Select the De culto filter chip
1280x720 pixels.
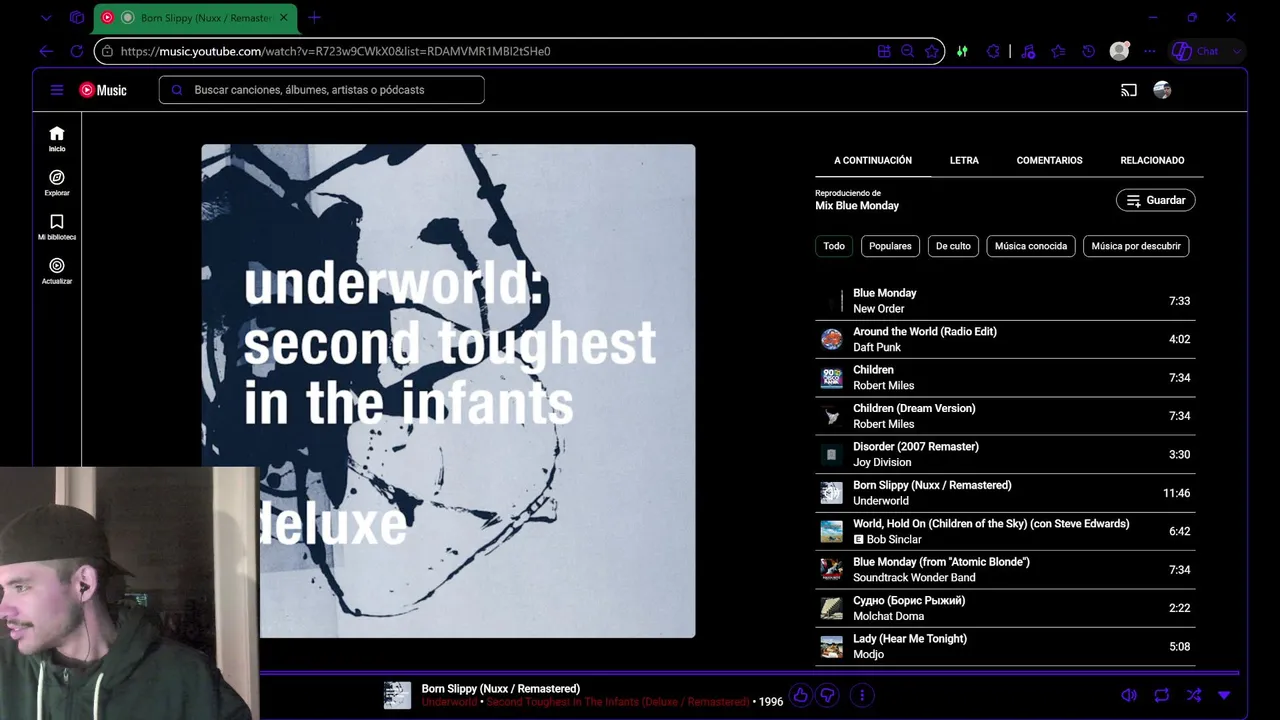(x=953, y=246)
